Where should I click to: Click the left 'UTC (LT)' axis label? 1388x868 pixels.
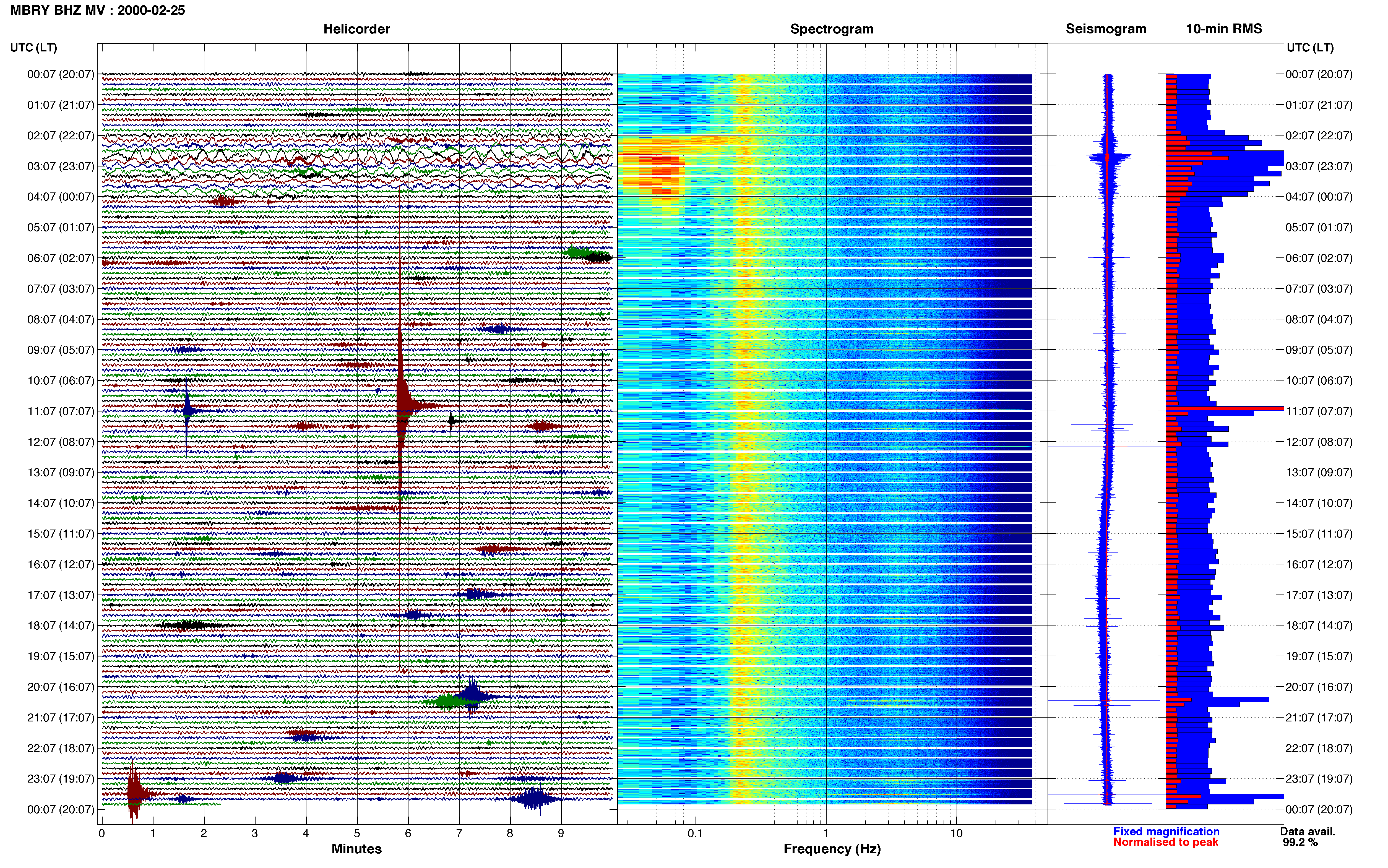[x=33, y=48]
